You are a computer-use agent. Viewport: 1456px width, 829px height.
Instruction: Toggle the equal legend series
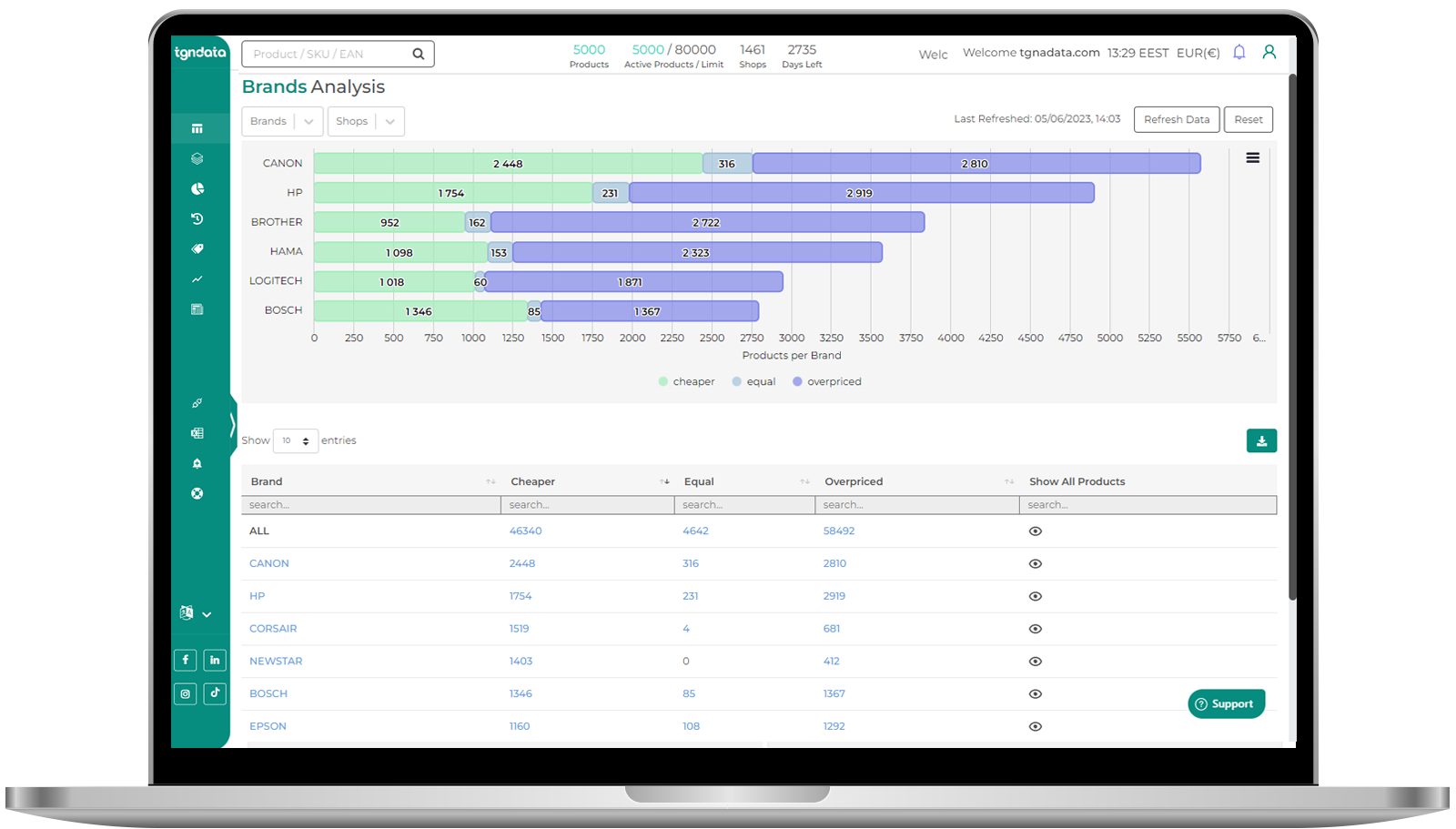pyautogui.click(x=753, y=381)
